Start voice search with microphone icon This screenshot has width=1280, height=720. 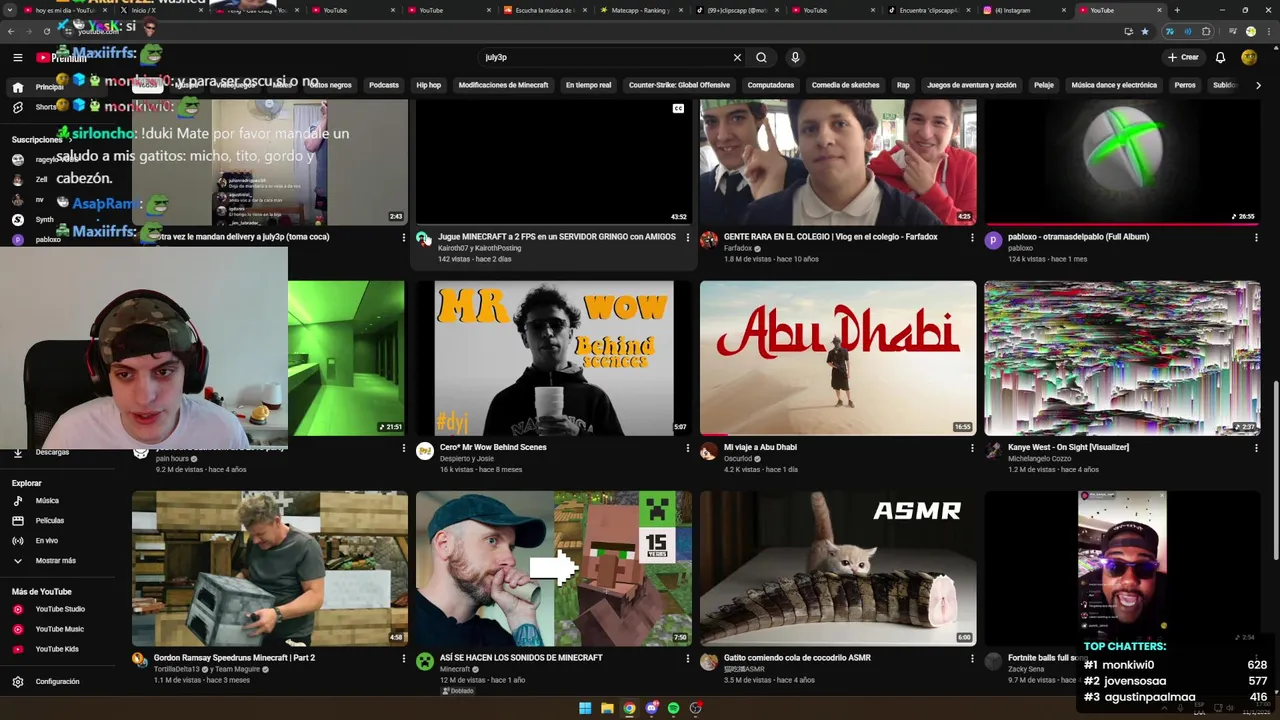[795, 57]
